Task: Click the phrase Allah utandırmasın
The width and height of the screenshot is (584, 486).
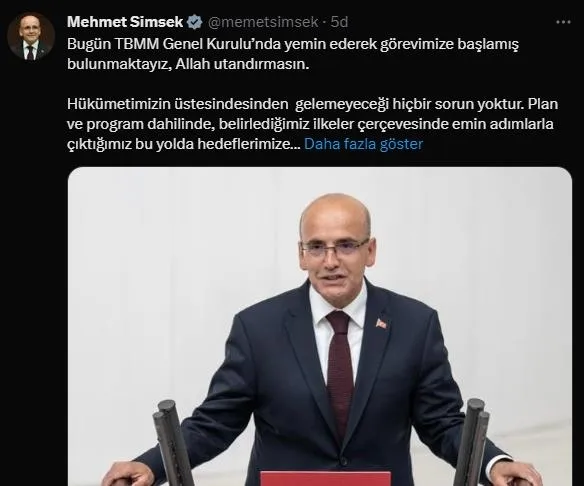Action: click(x=242, y=64)
